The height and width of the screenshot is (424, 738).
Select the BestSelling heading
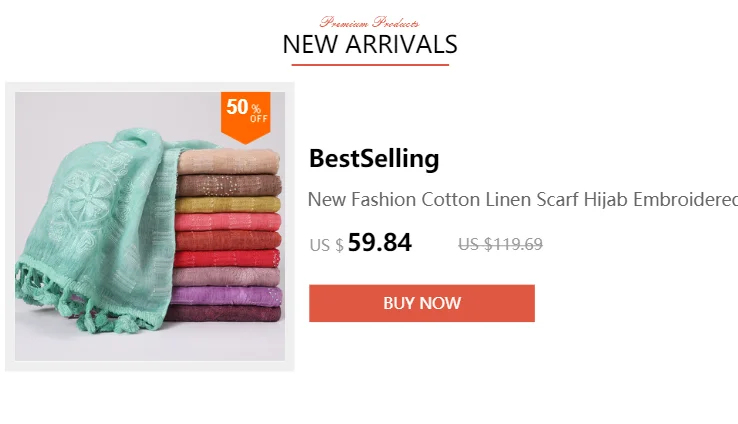pos(374,158)
